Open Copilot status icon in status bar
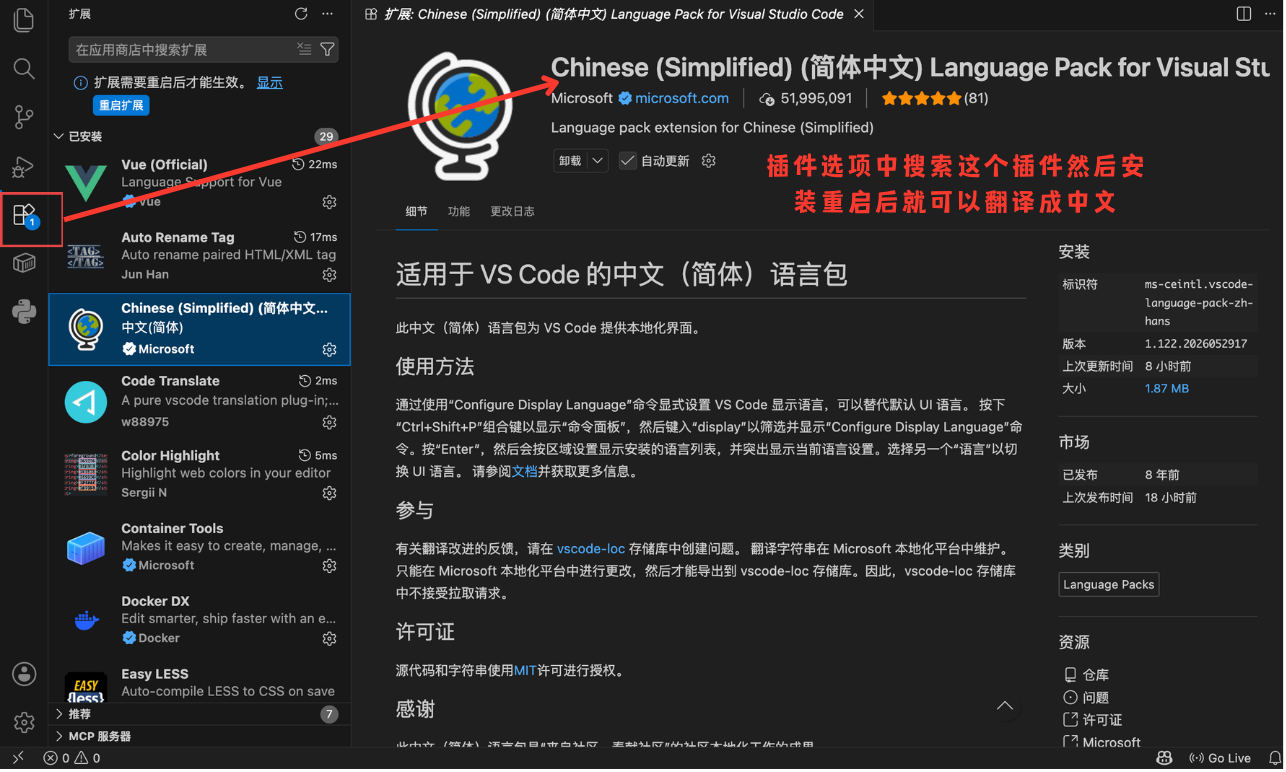 [x=1164, y=759]
